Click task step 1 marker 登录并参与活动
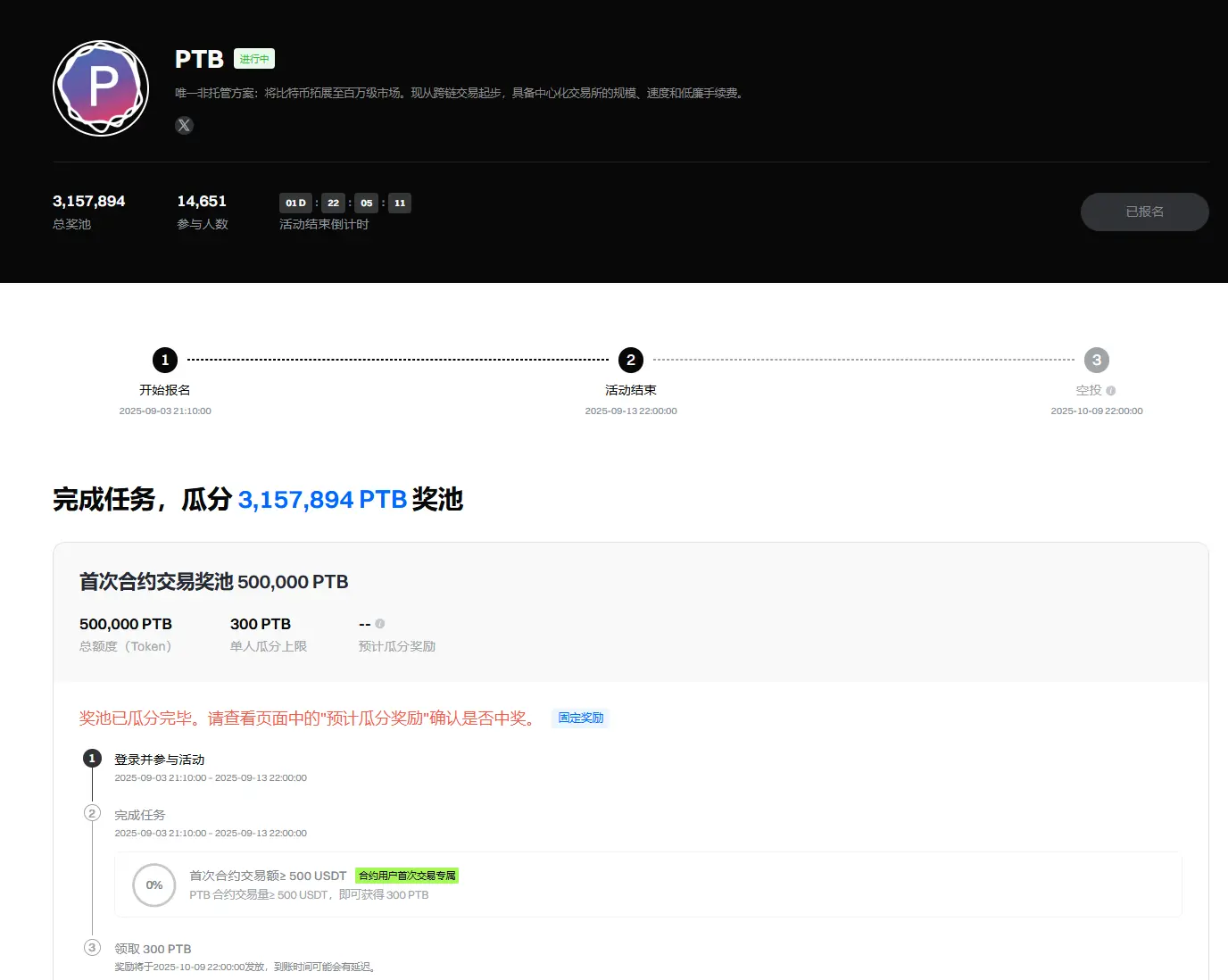 pos(92,759)
